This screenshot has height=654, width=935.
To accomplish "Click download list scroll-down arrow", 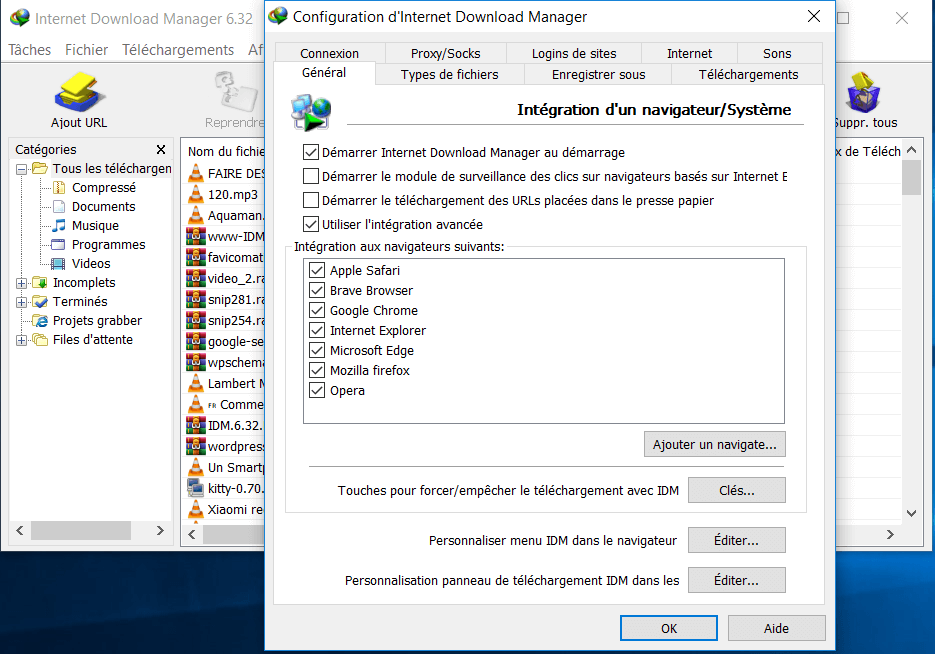I will tap(911, 513).
